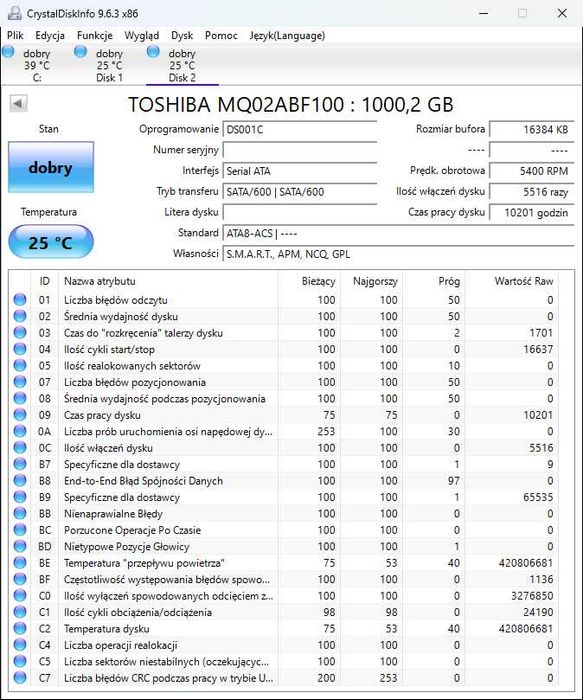Click status icon for attribute 09 row
The width and height of the screenshot is (583, 700).
[x=20, y=415]
